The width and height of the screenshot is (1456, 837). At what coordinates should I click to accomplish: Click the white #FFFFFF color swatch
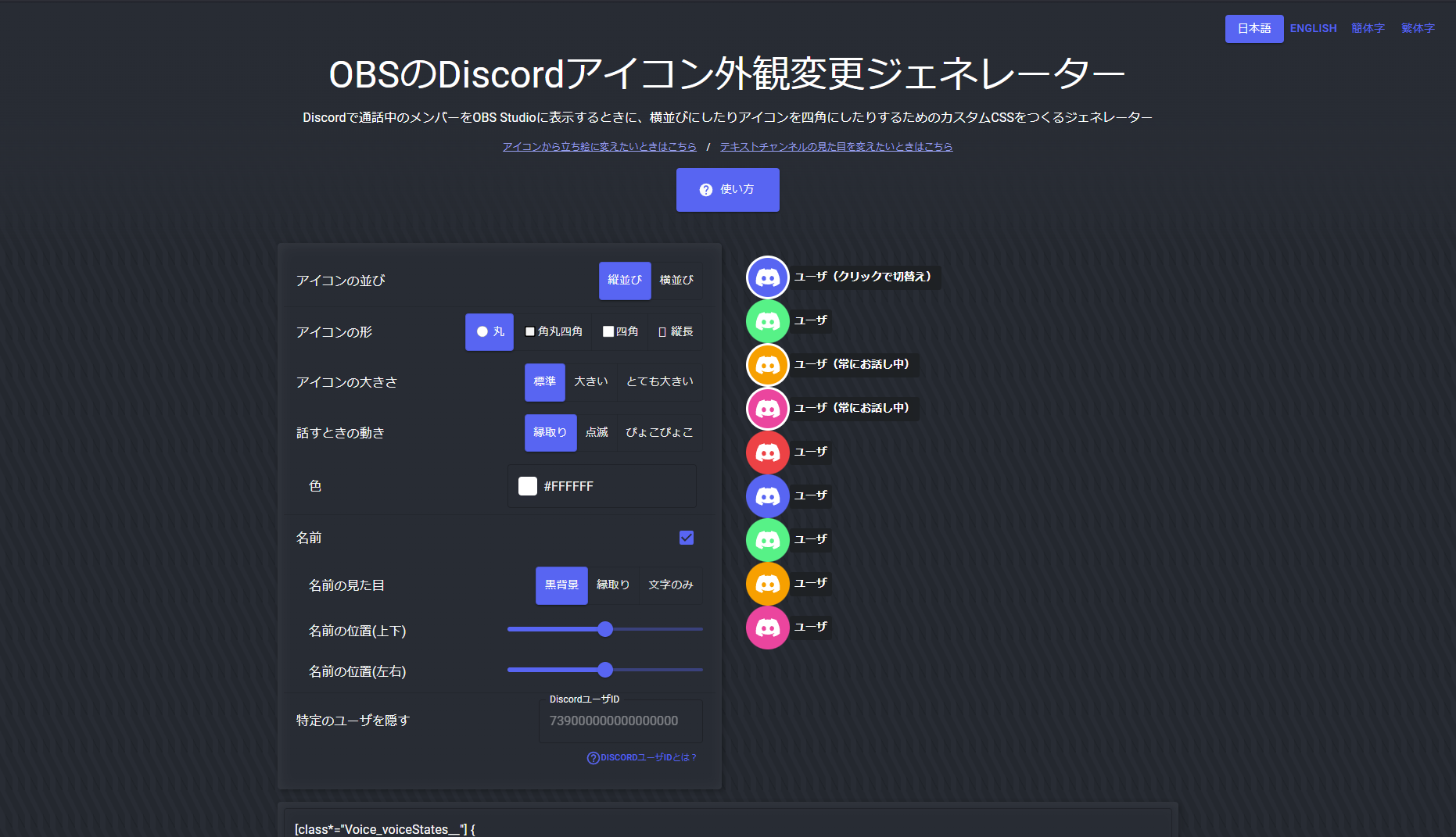[x=528, y=486]
